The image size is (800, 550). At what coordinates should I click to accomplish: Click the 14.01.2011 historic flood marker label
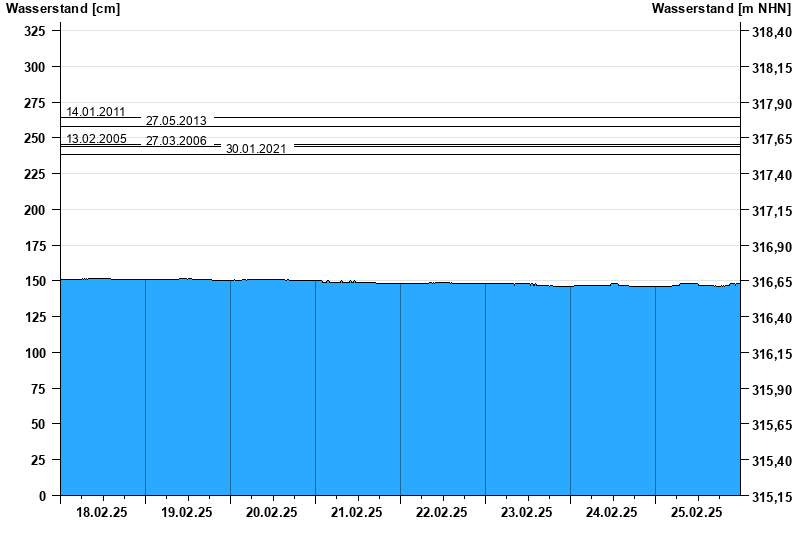(x=96, y=111)
